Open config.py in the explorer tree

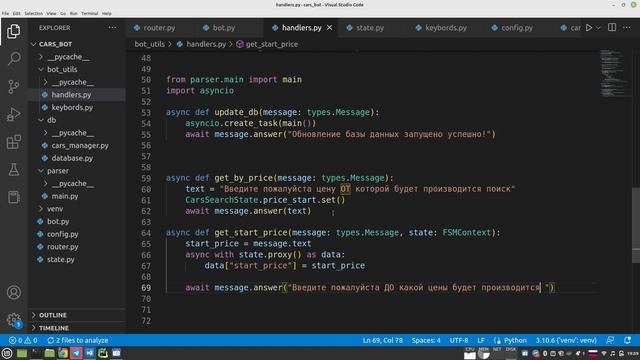pyautogui.click(x=62, y=234)
